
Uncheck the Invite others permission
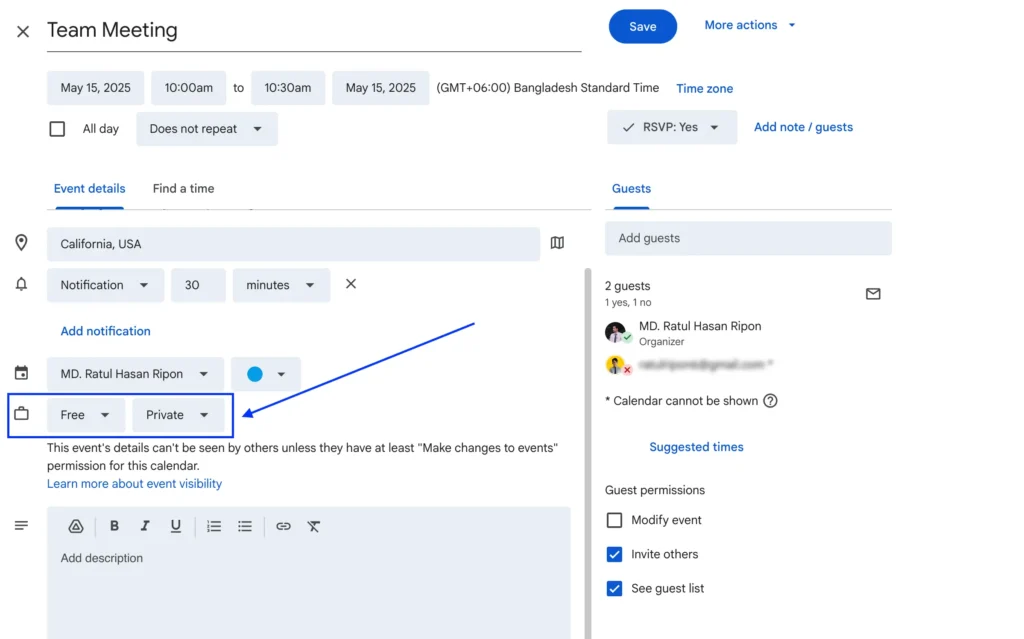(x=615, y=554)
